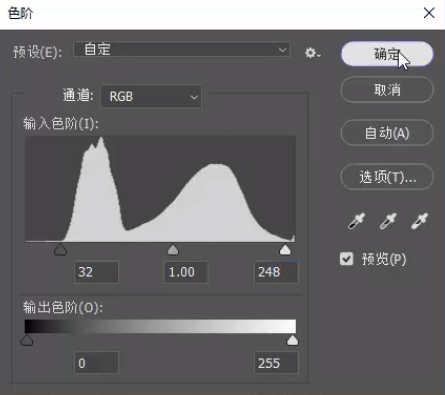The width and height of the screenshot is (445, 395).
Task: Open the 通道 RGB dropdown
Action: point(151,97)
